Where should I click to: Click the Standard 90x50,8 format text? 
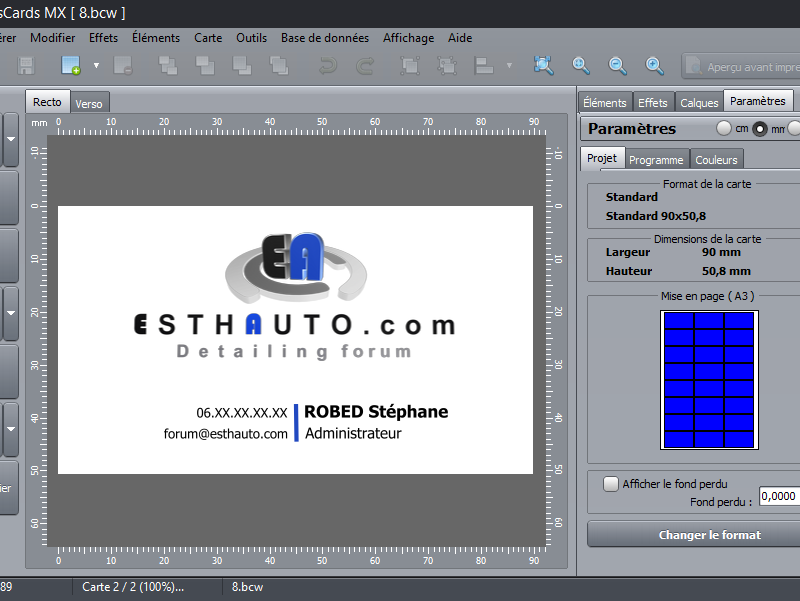tap(656, 216)
